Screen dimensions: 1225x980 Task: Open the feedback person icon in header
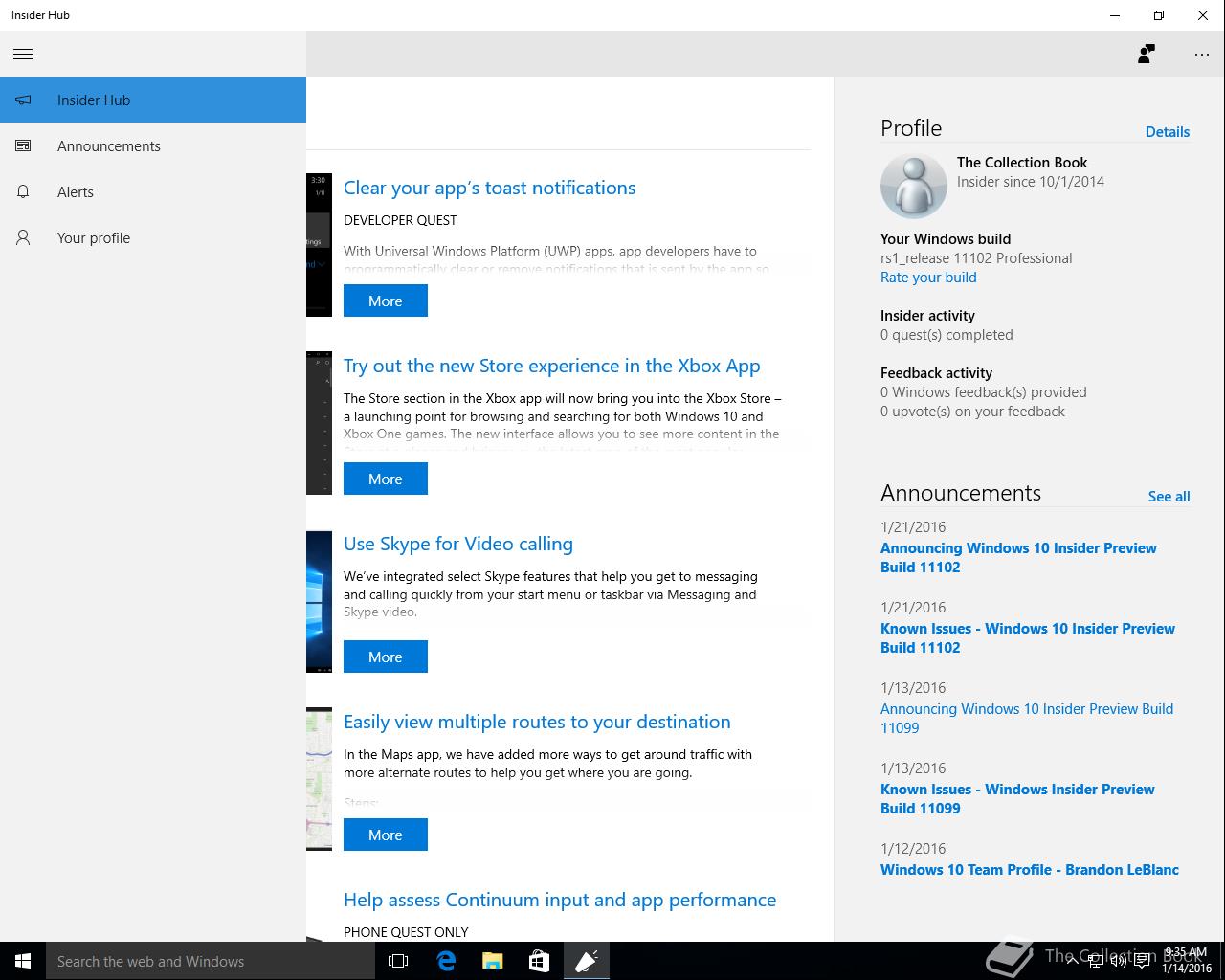pyautogui.click(x=1146, y=54)
